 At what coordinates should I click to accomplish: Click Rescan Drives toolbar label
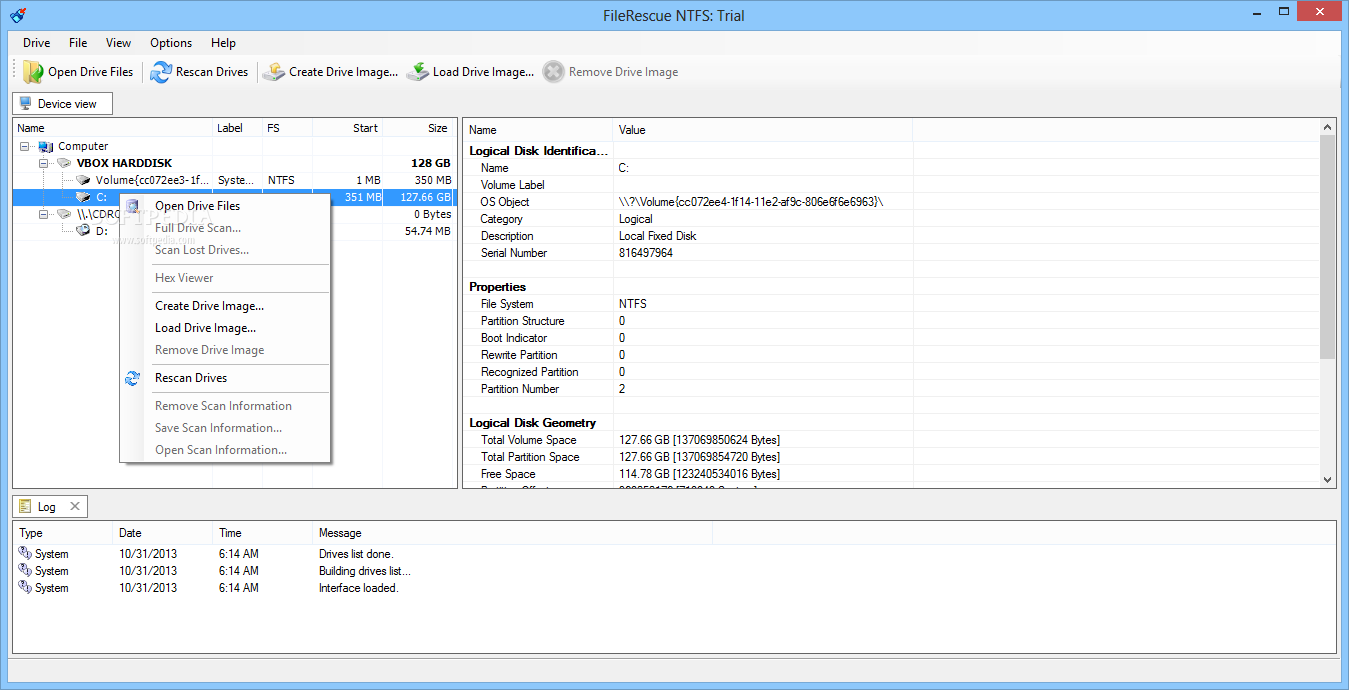tap(212, 72)
